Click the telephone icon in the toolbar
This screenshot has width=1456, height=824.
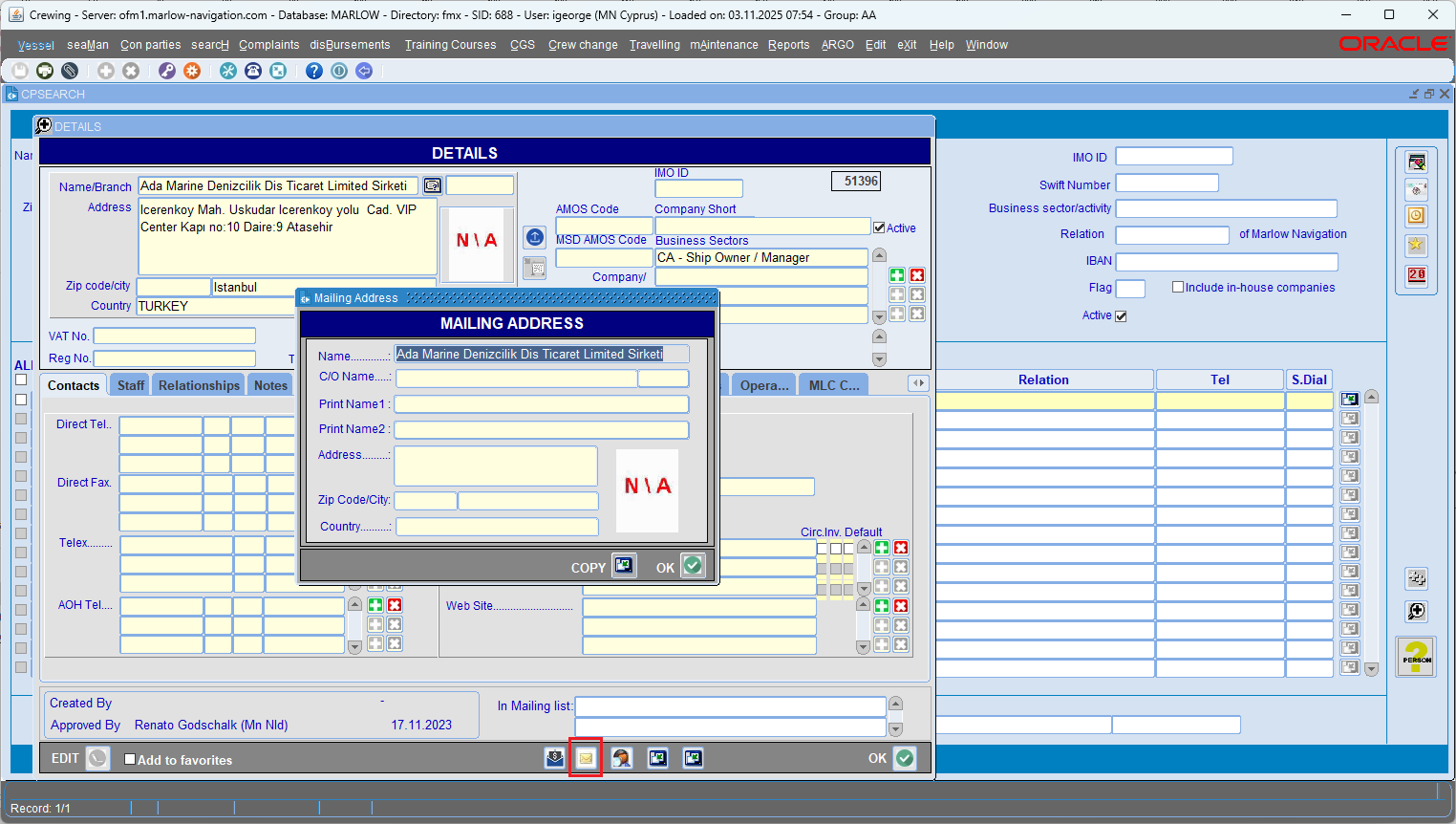click(x=253, y=71)
